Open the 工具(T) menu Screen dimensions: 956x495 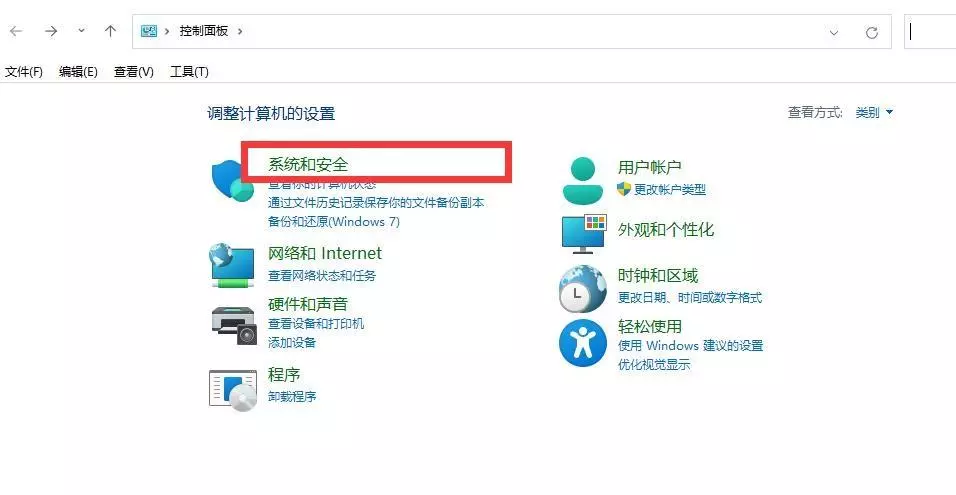[x=189, y=72]
